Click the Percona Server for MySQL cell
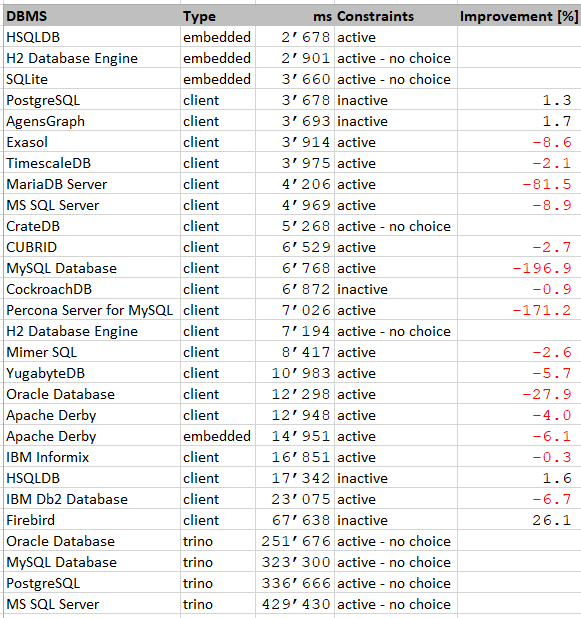581x618 pixels. [92, 310]
